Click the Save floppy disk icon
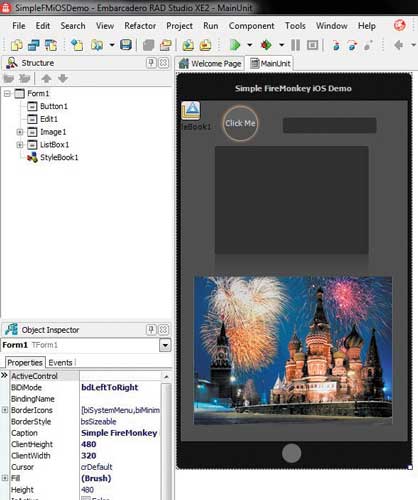This screenshot has height=500, width=418. coord(126,45)
